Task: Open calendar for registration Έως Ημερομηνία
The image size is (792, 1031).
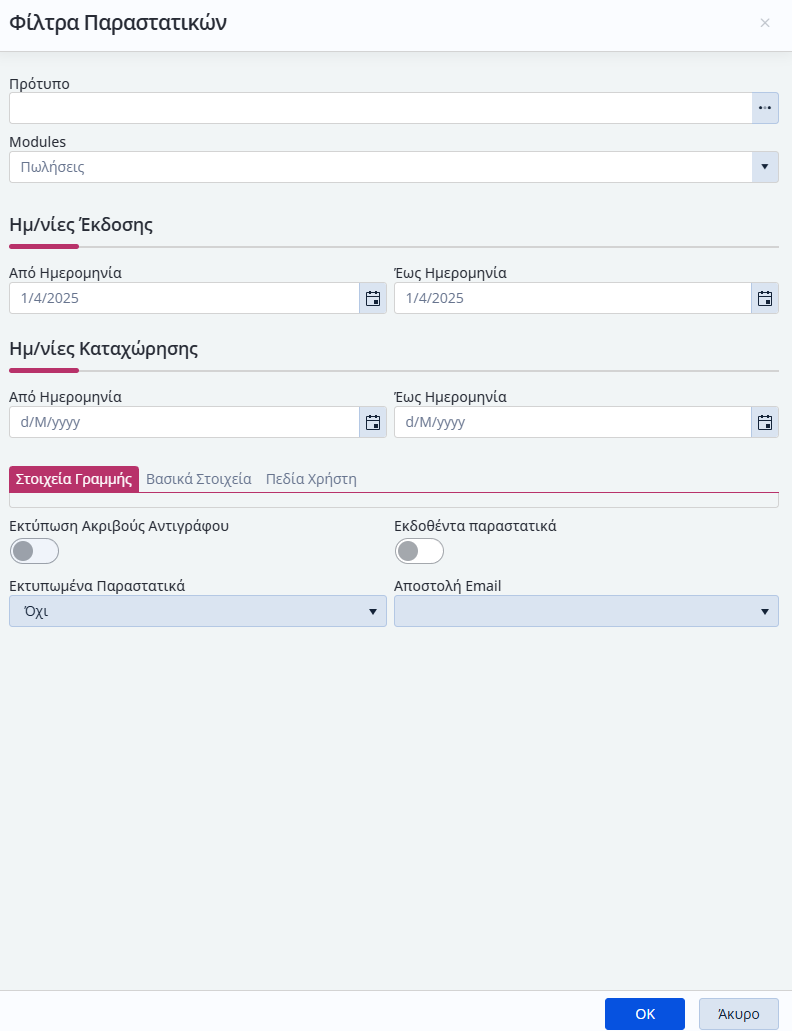Action: click(x=765, y=422)
